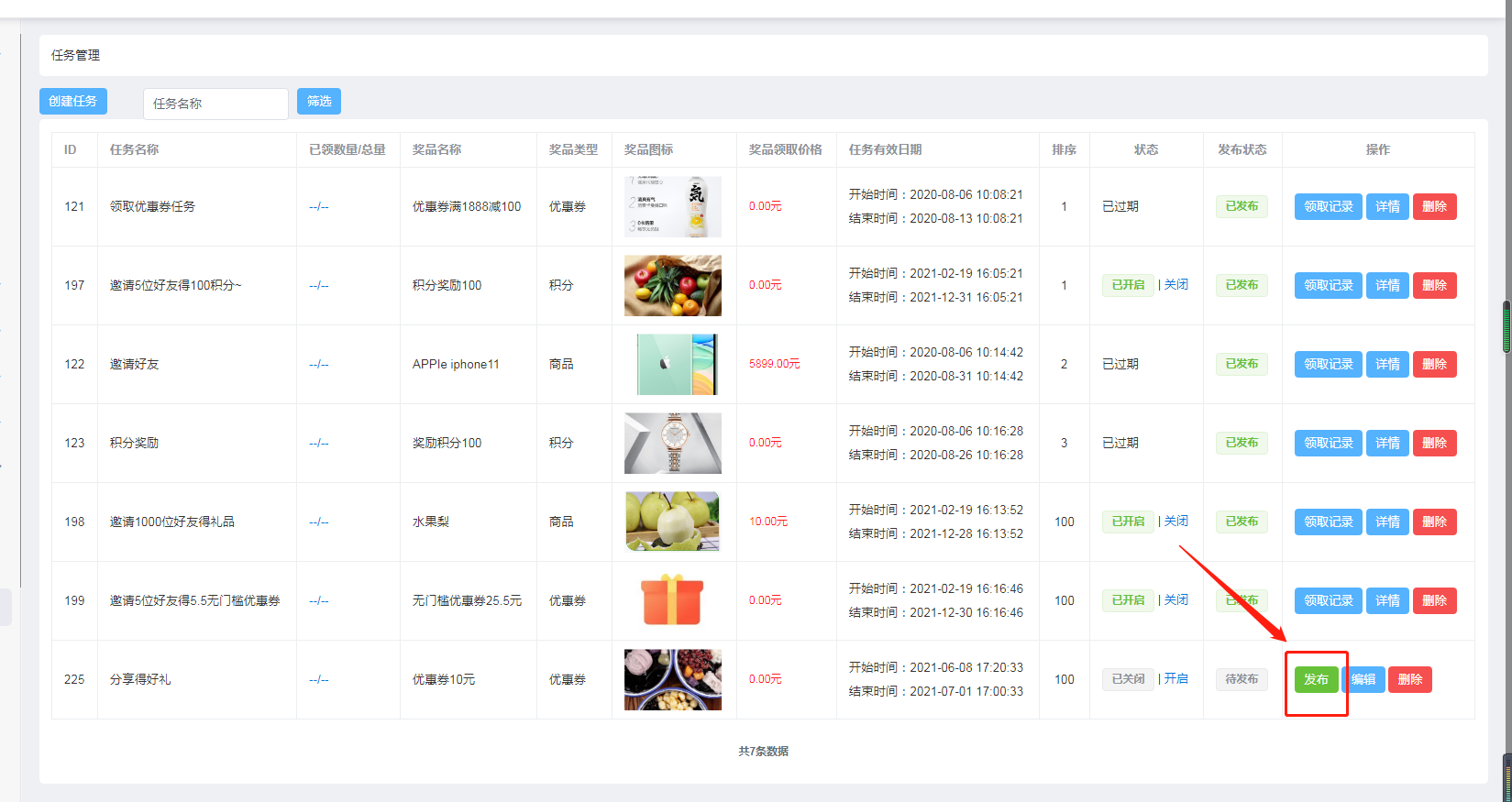Click the 已发布 tag of task 121
This screenshot has height=802, width=1512.
1242,206
